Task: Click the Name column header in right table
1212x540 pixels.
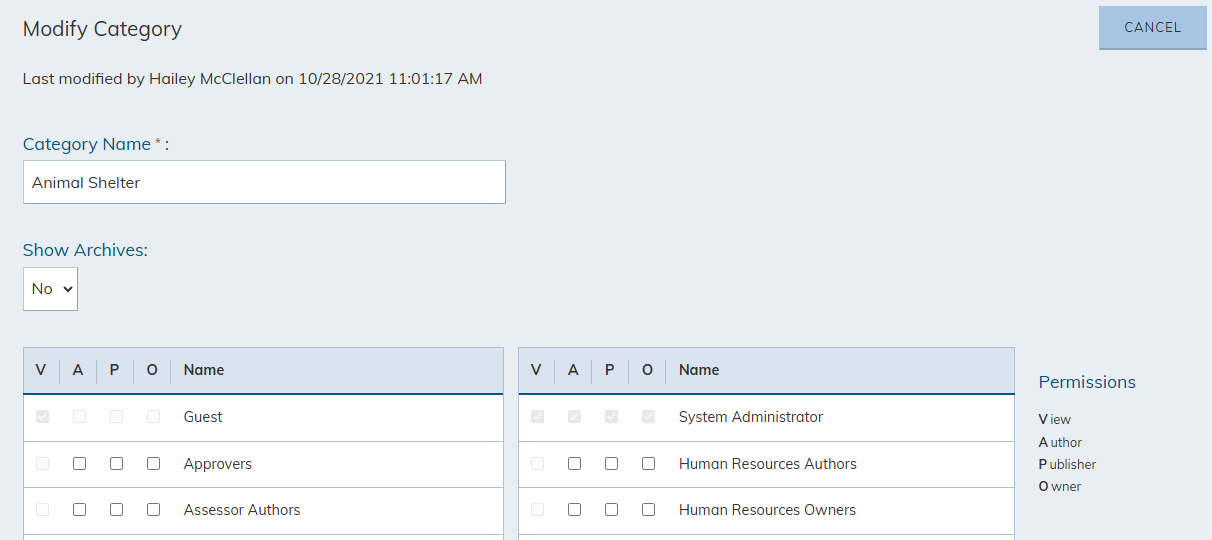Action: [x=699, y=370]
